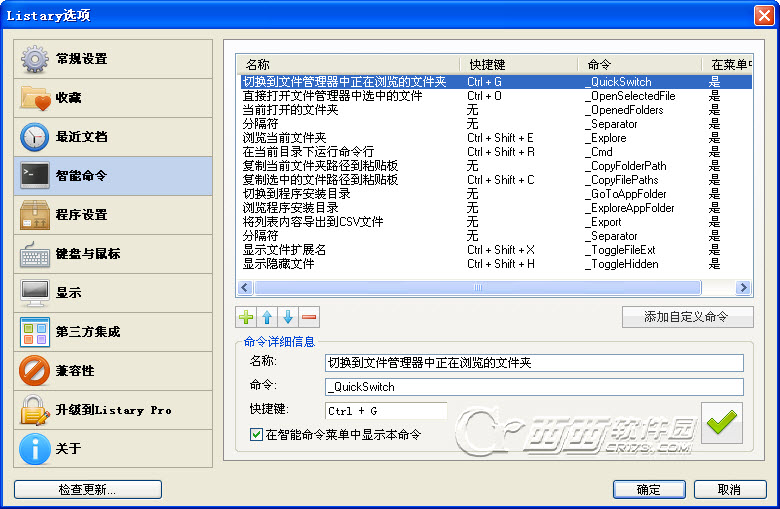Click the terminal icon for 智能命令

[x=35, y=176]
